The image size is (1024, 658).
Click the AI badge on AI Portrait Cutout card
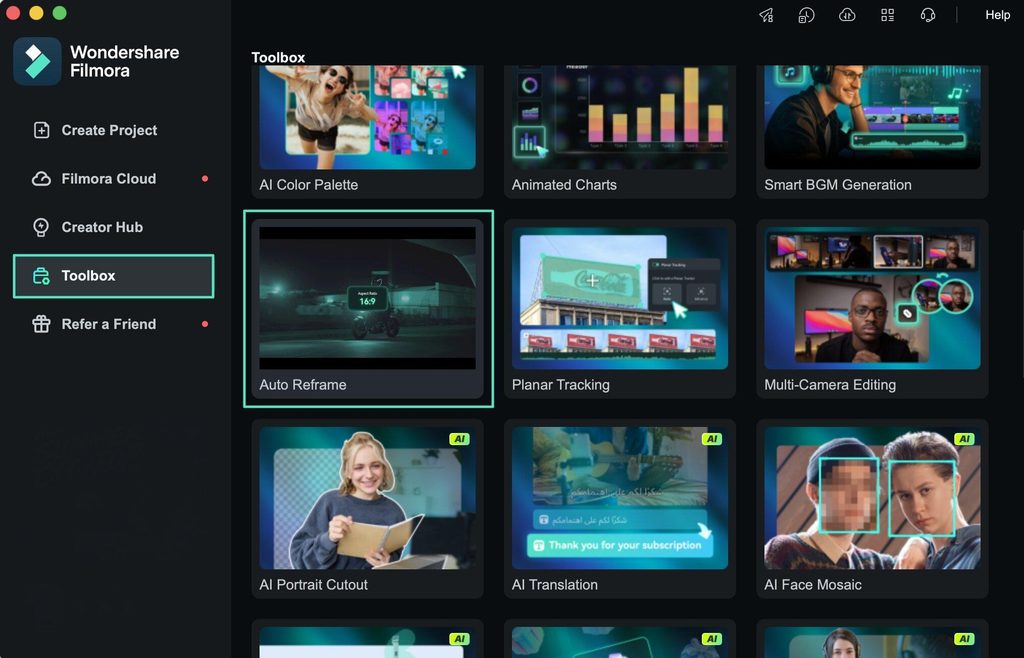tap(460, 439)
